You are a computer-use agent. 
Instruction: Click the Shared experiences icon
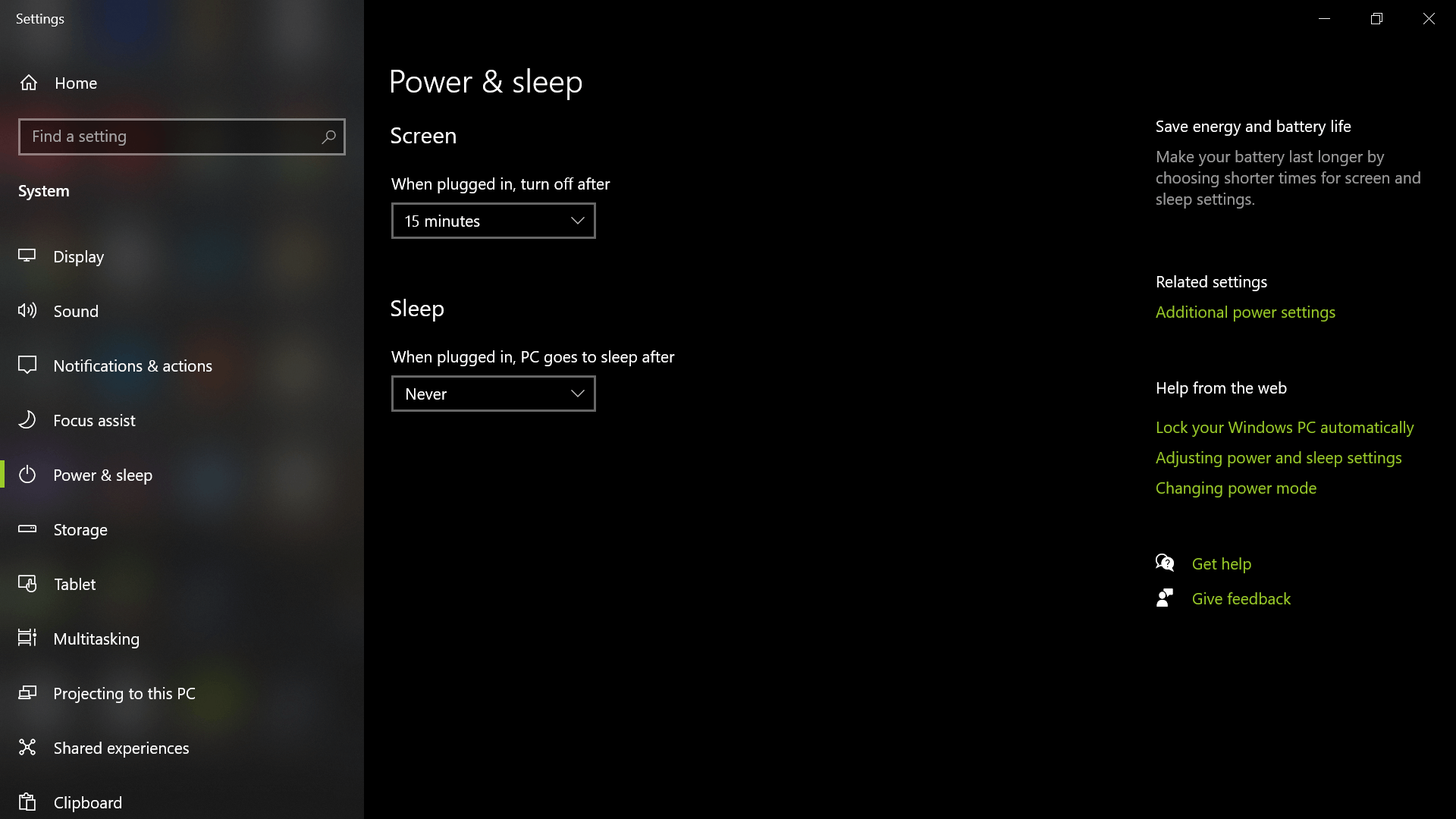(x=27, y=748)
